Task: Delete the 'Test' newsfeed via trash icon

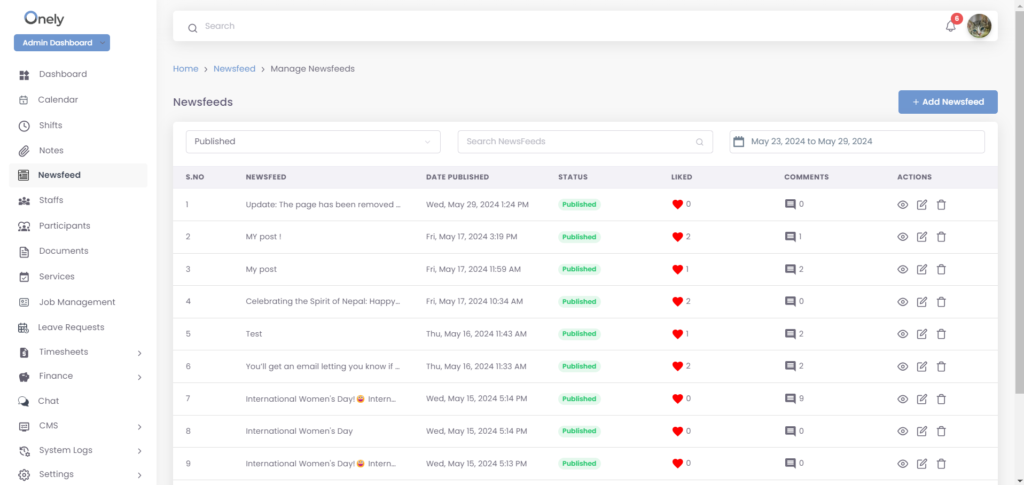Action: 941,334
